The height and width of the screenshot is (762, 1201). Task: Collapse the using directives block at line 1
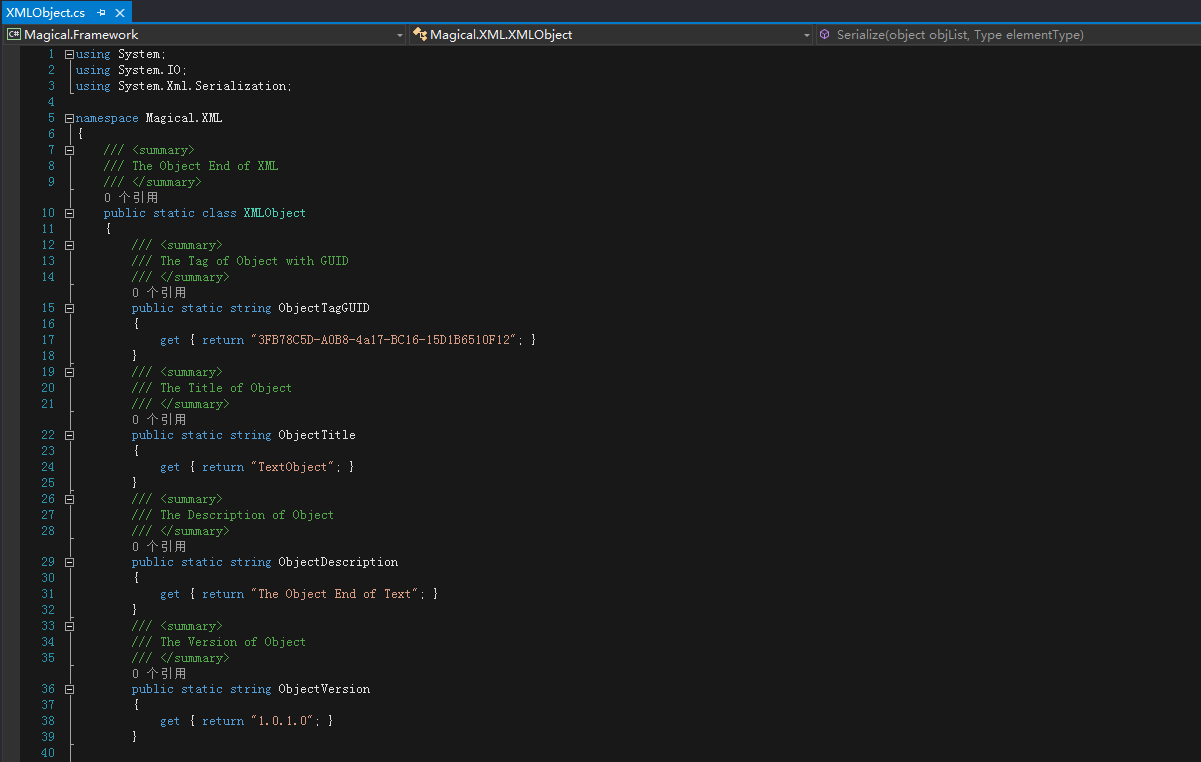click(x=69, y=54)
